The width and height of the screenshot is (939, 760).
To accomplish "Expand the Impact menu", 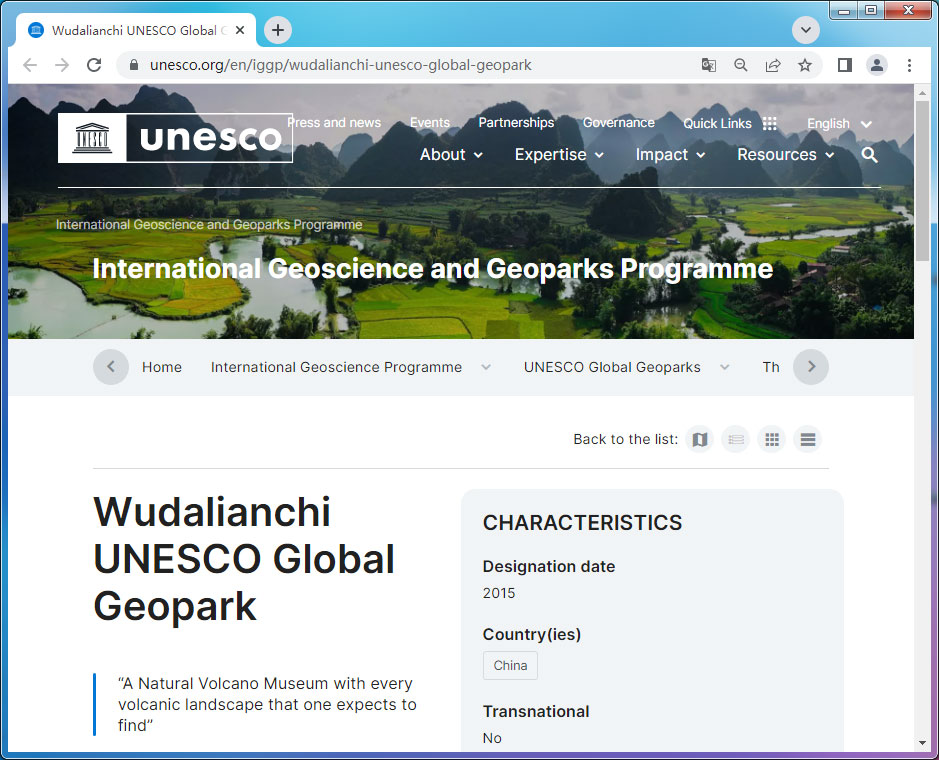I will coord(671,155).
